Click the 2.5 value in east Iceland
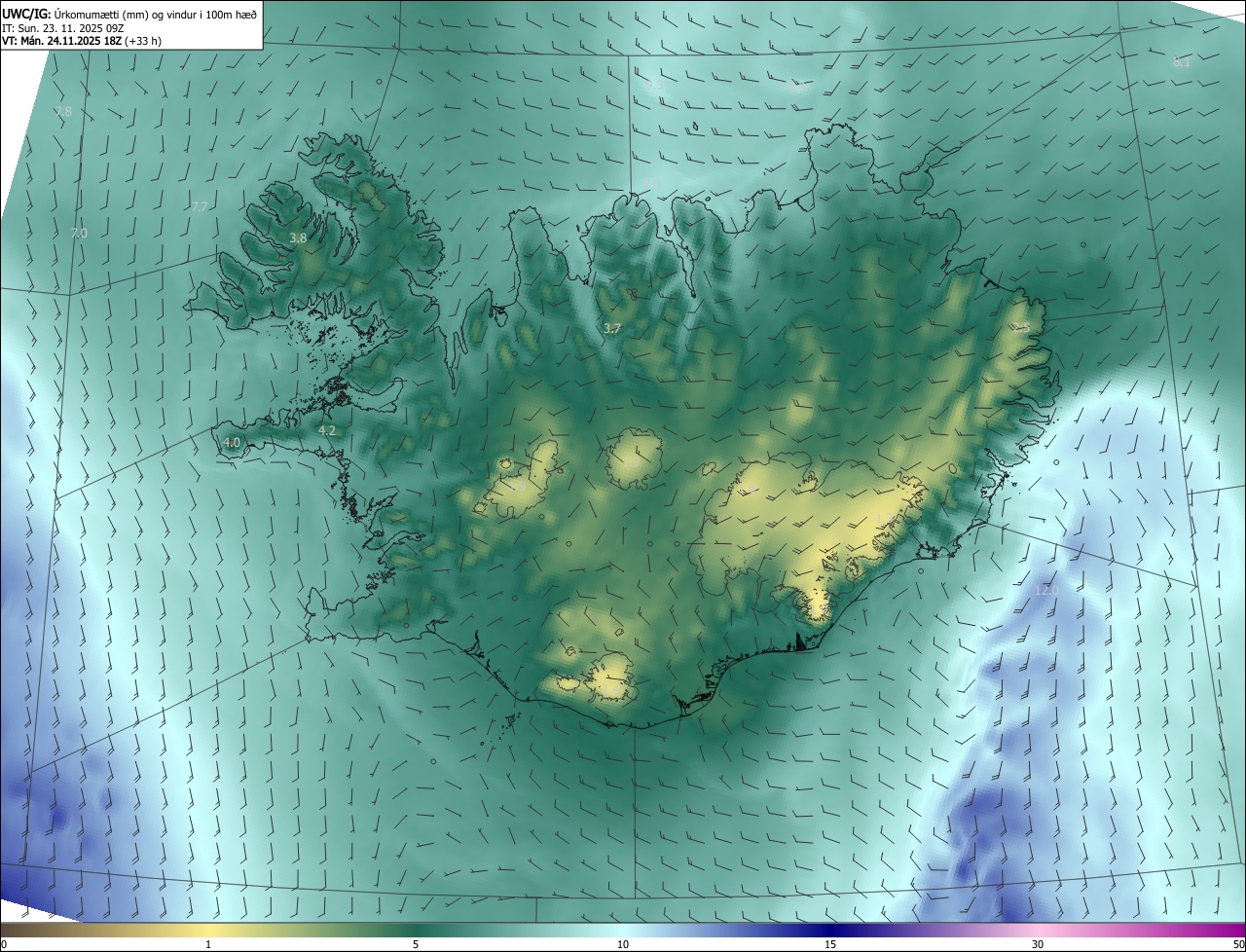The height and width of the screenshot is (952, 1246). (1019, 328)
